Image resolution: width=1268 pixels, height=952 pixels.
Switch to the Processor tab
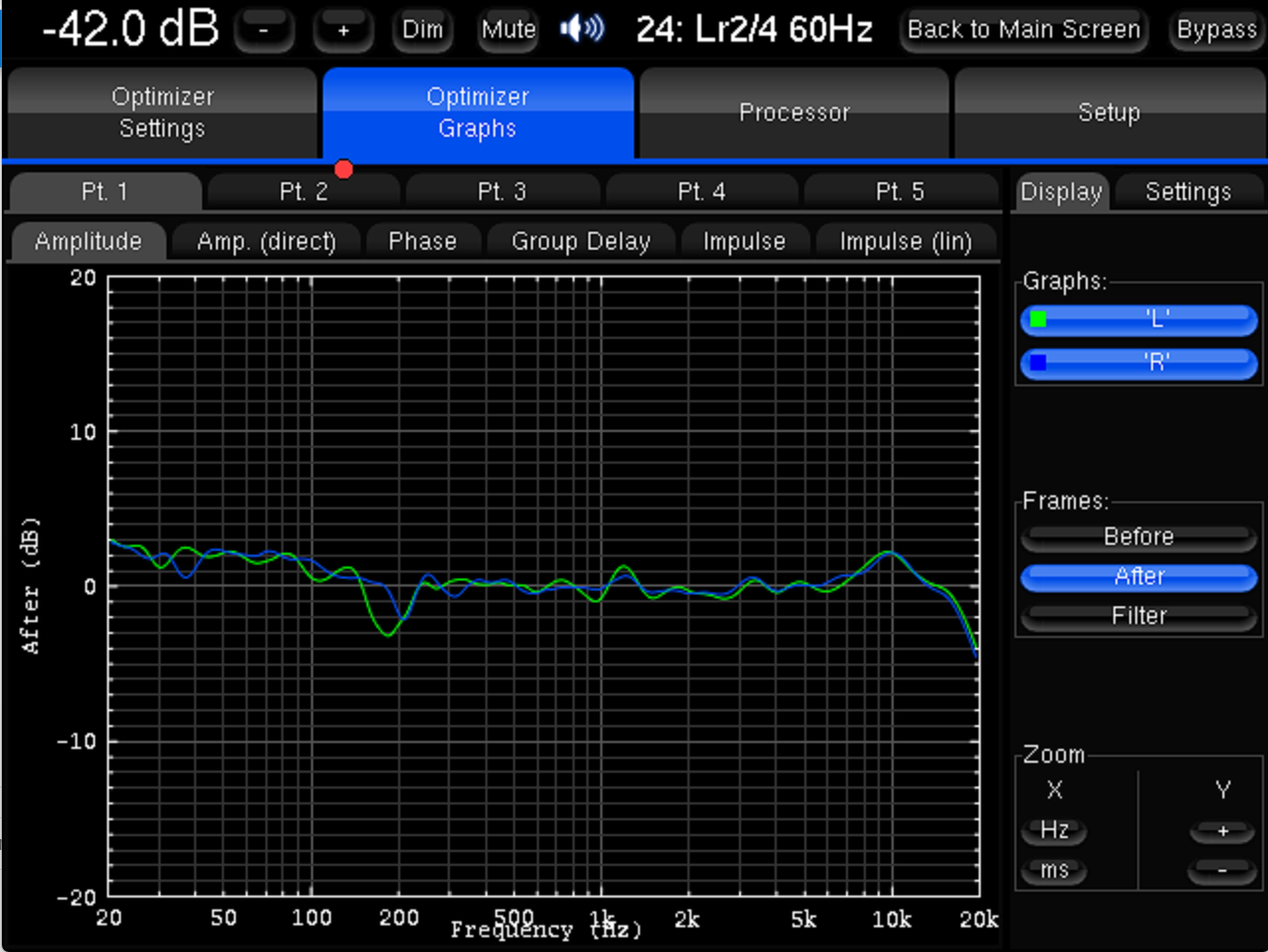(x=794, y=113)
